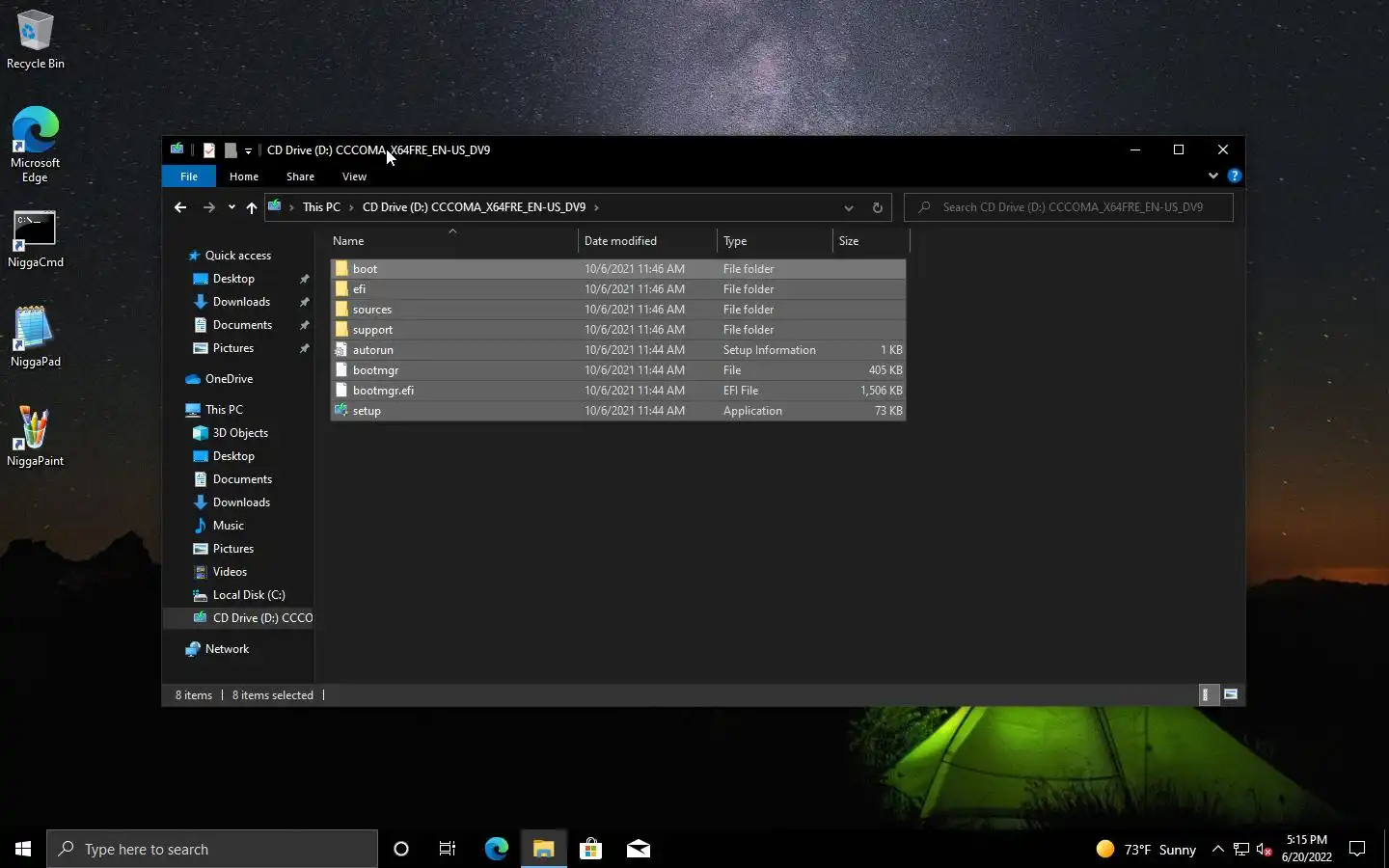This screenshot has width=1389, height=868.
Task: Open pinned Documents under Quick access
Action: [242, 325]
